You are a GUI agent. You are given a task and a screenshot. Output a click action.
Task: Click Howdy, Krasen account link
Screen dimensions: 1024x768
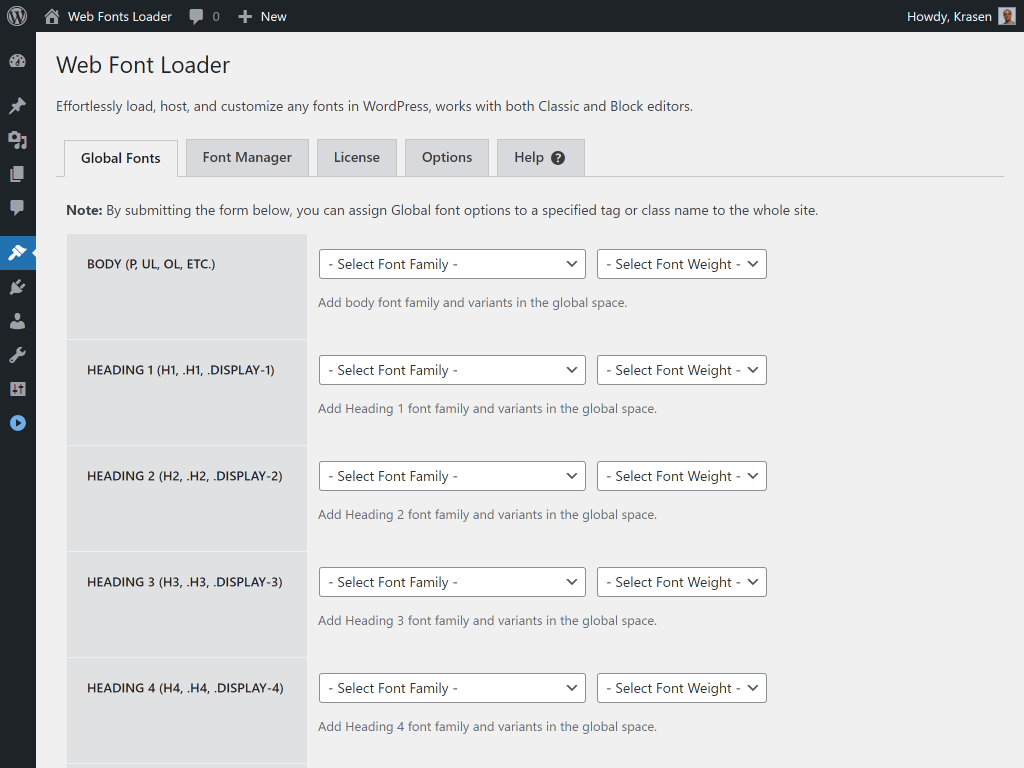(949, 16)
